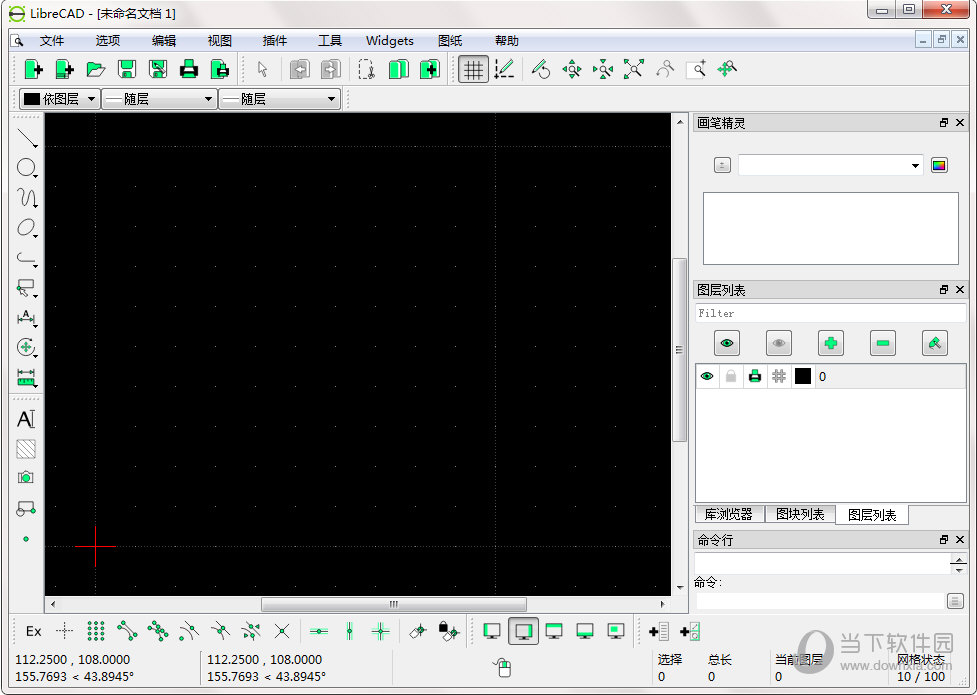Screen dimensions: 977x695
Task: Save the drawing with floppy icon
Action: [x=126, y=69]
